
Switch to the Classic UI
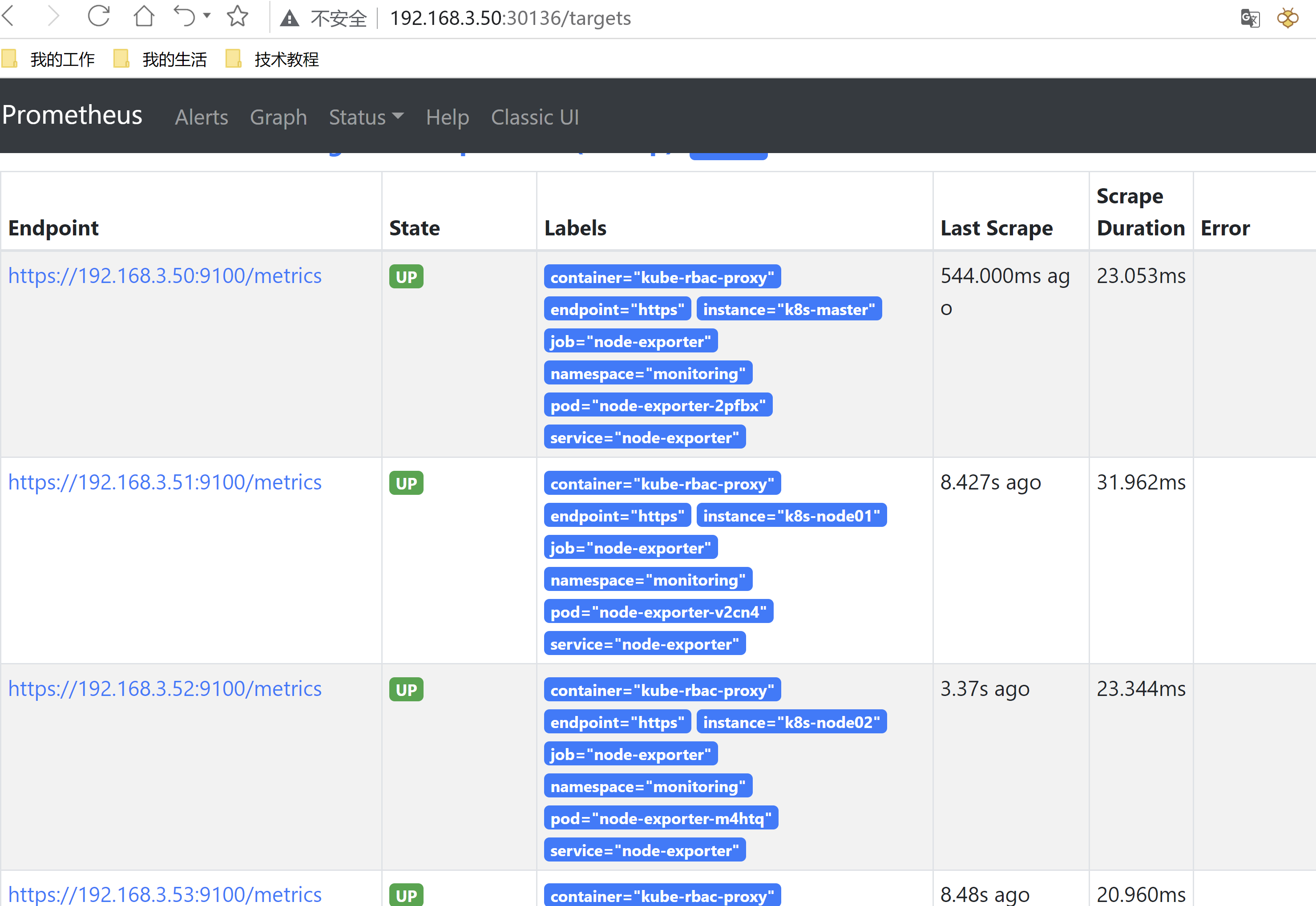(535, 117)
